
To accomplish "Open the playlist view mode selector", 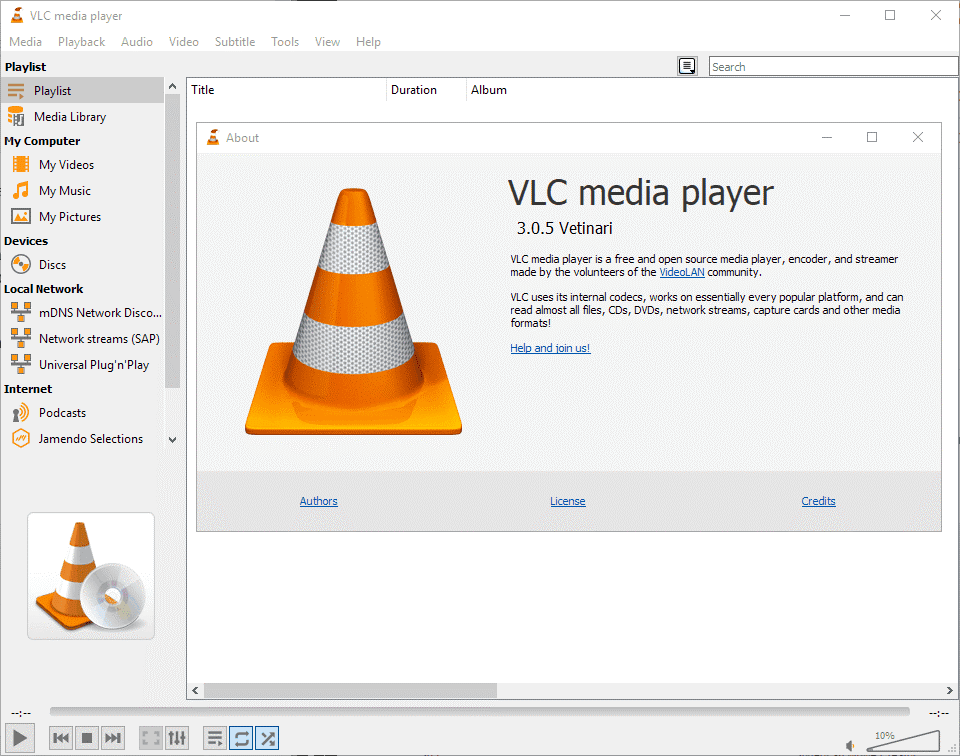I will click(687, 65).
